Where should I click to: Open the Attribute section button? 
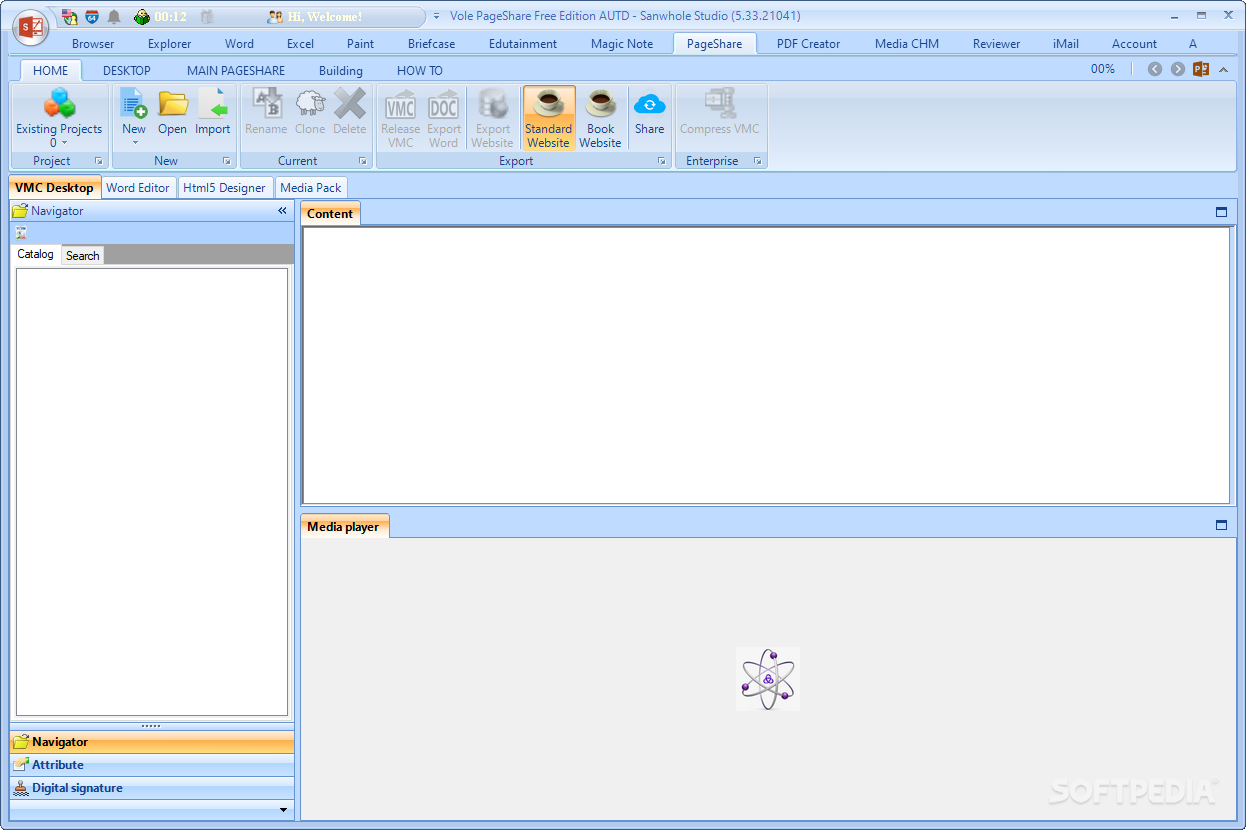click(x=152, y=765)
